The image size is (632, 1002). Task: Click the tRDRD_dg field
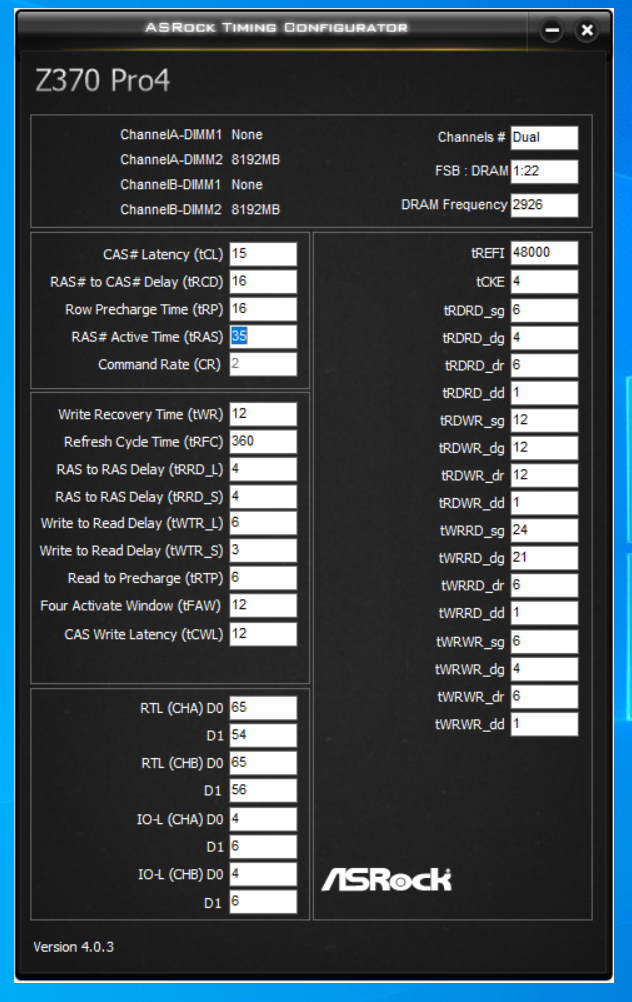tap(544, 337)
